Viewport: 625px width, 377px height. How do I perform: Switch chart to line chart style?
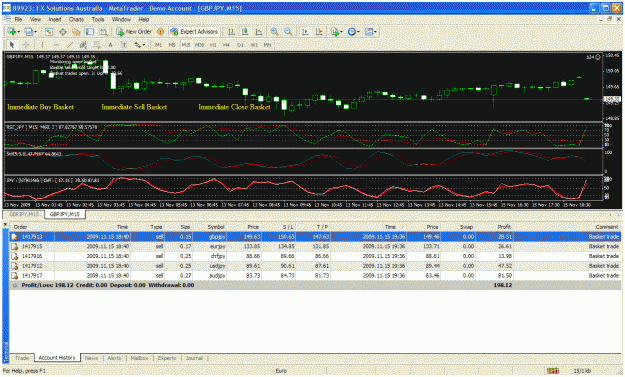259,31
